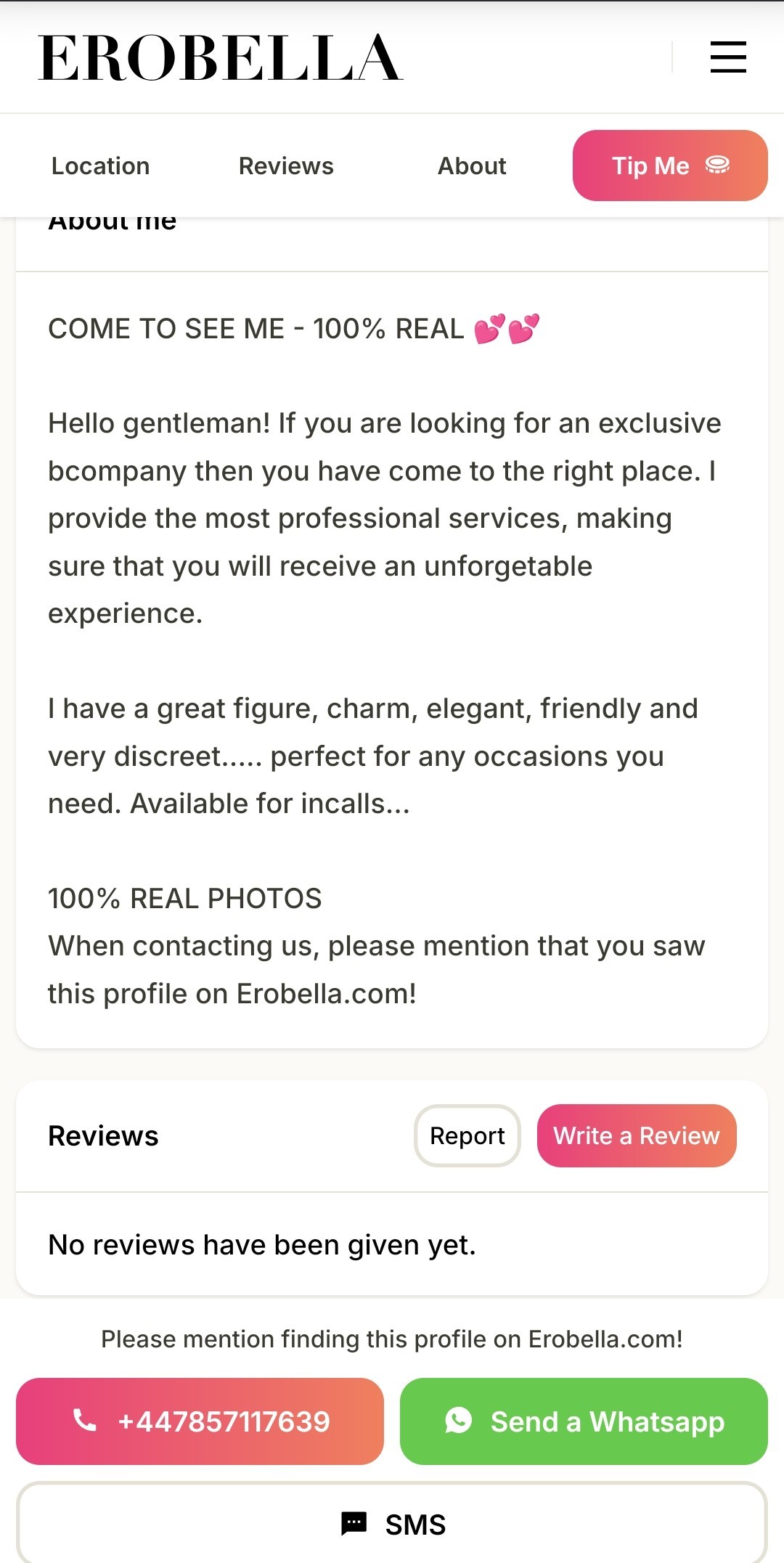Report this profile
Image resolution: width=784 pixels, height=1563 pixels.
(467, 1136)
